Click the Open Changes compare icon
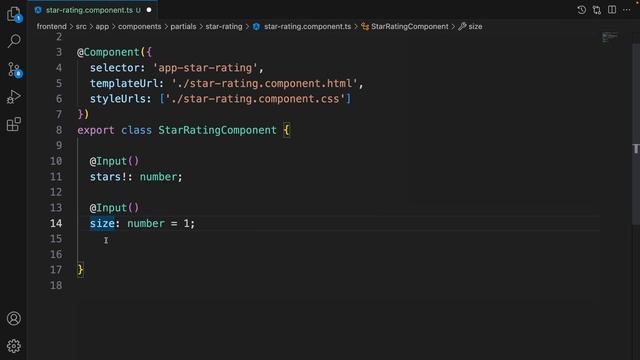This screenshot has width=640, height=360. 597,10
